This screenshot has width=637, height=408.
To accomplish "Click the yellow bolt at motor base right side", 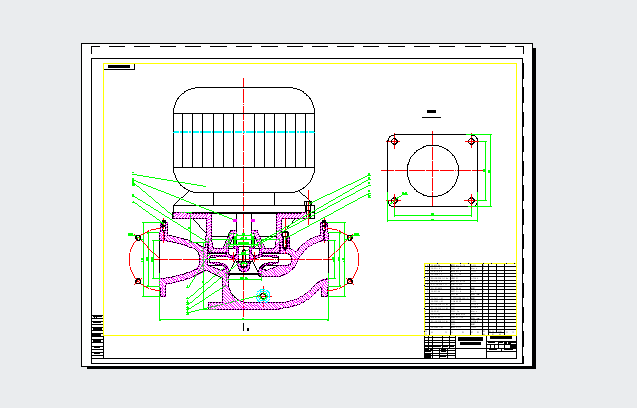I will coord(309,208).
